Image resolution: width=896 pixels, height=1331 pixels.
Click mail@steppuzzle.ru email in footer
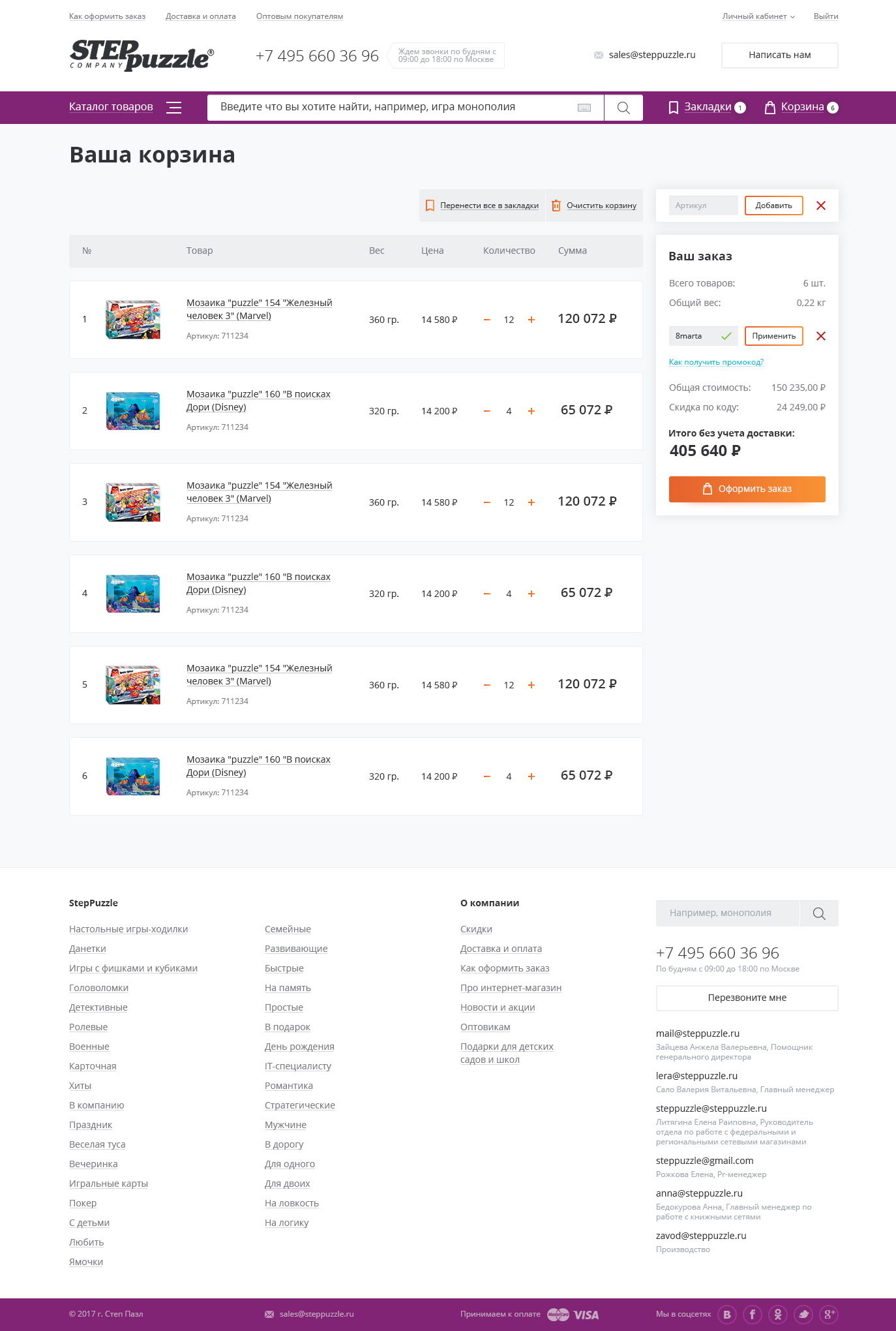698,1033
